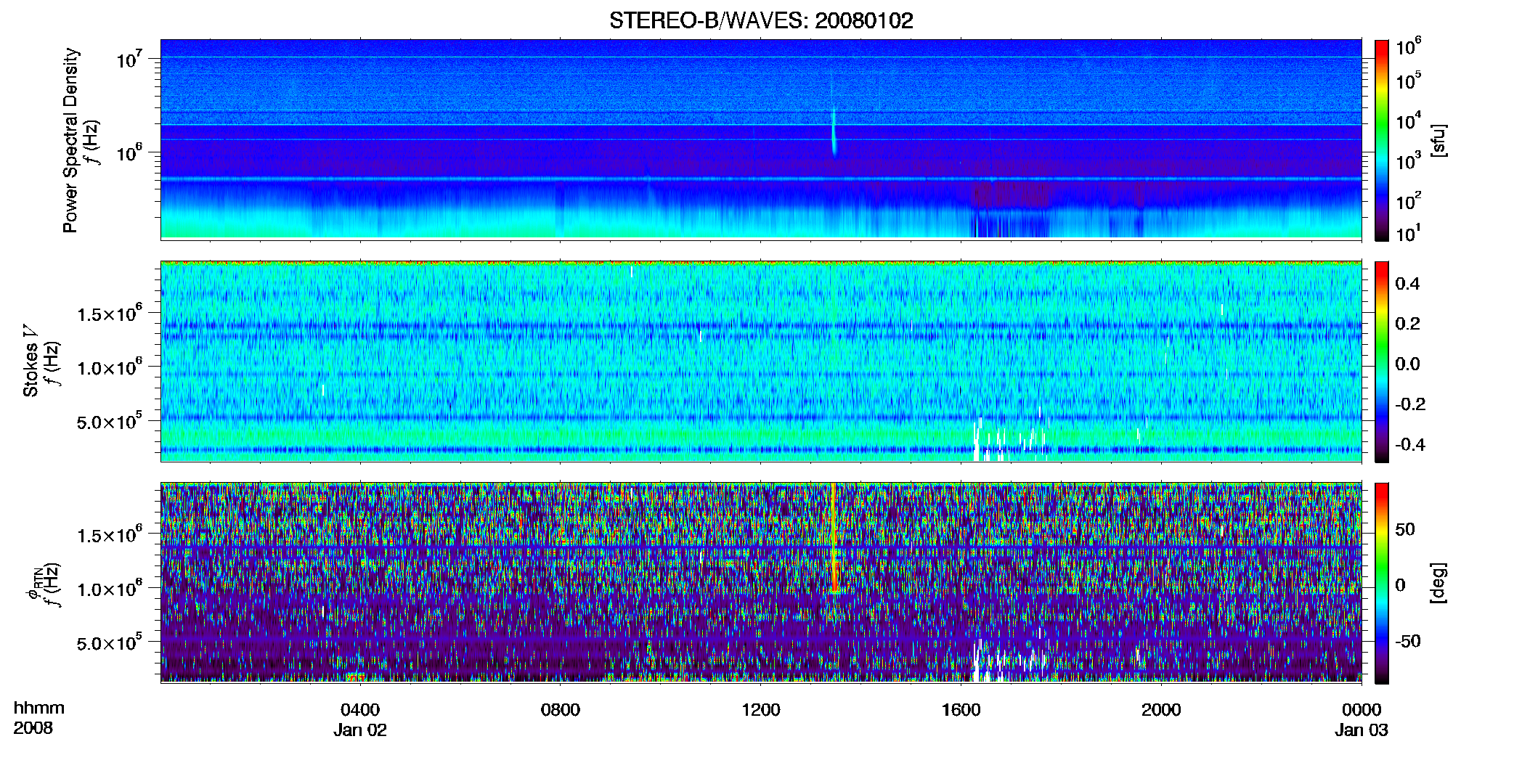
Task: Click the [deg] colorbar unit label
Action: [1438, 583]
